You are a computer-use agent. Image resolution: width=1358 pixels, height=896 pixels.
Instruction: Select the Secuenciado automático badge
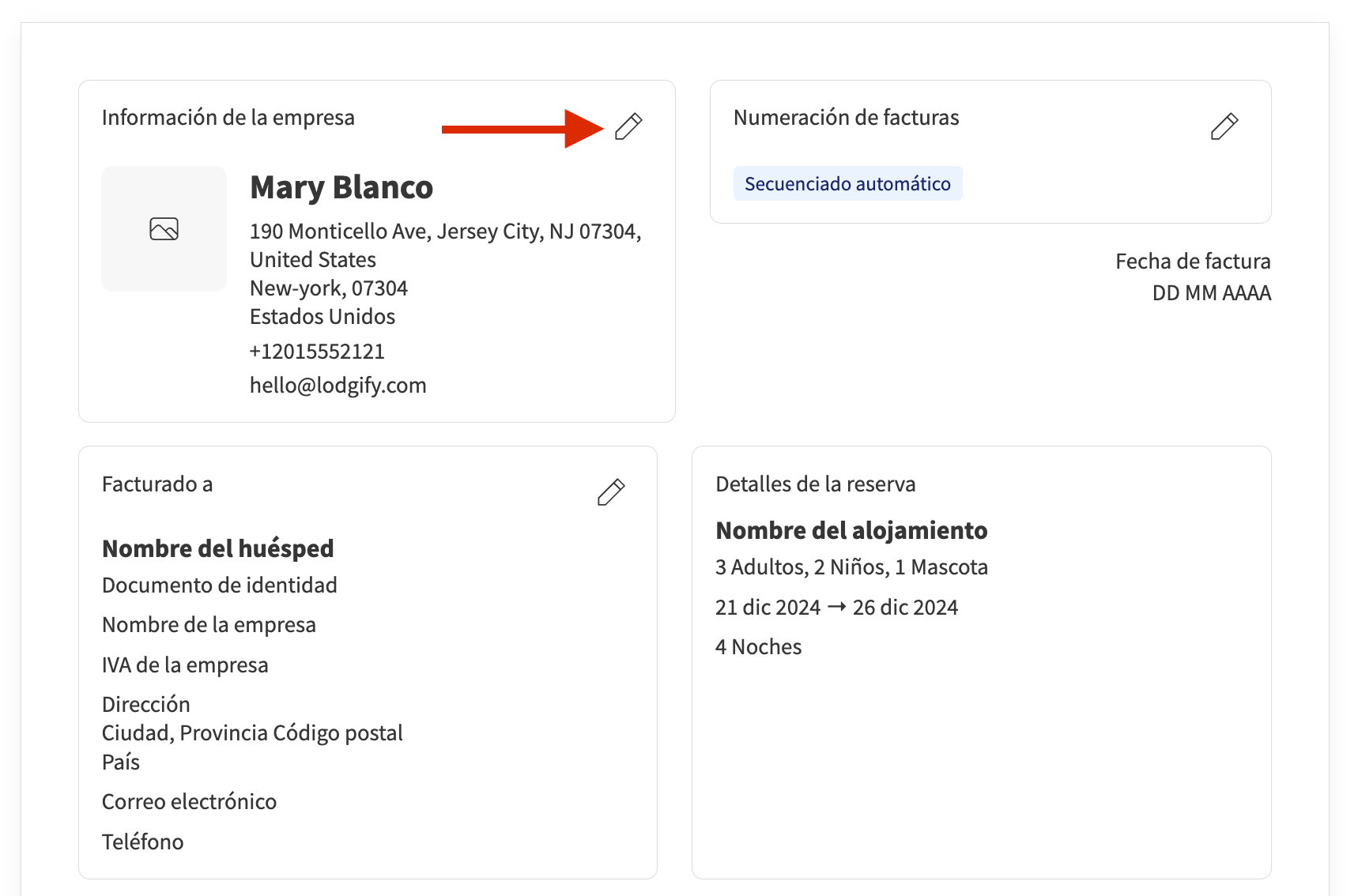847,184
